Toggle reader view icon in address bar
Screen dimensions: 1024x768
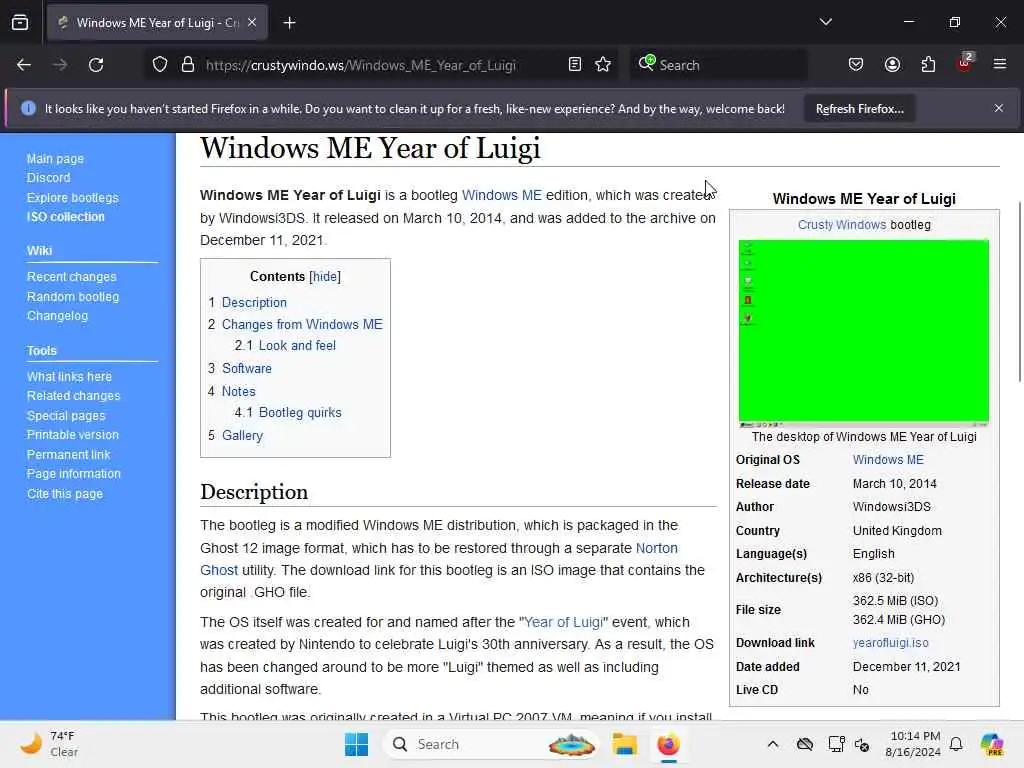click(x=575, y=64)
